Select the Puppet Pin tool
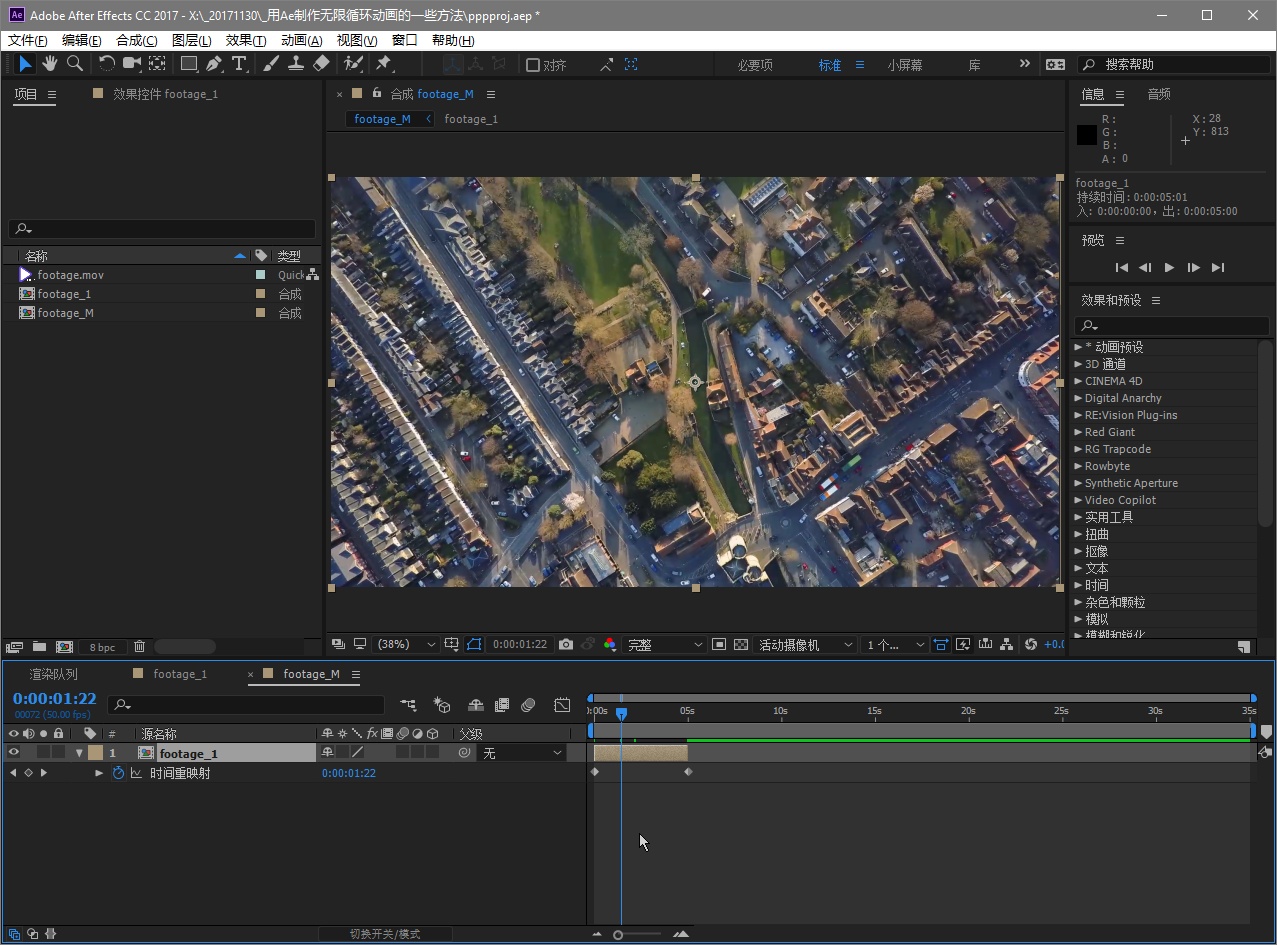 click(383, 64)
